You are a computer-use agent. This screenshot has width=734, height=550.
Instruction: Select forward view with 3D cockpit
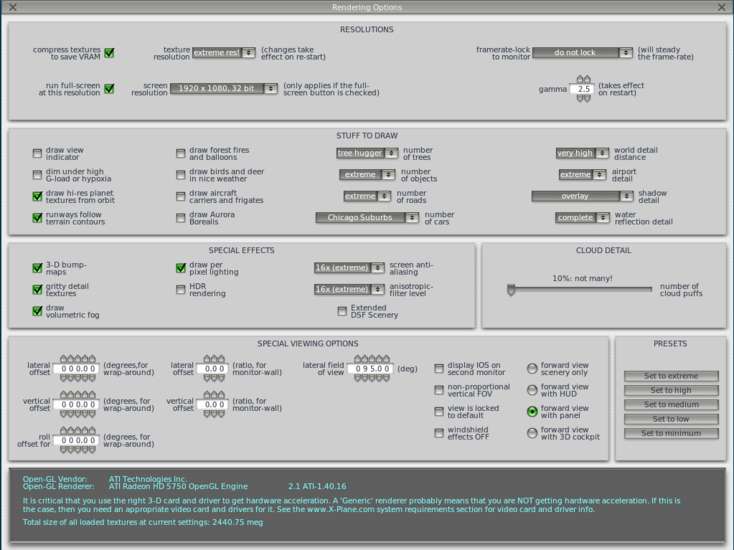pyautogui.click(x=532, y=433)
